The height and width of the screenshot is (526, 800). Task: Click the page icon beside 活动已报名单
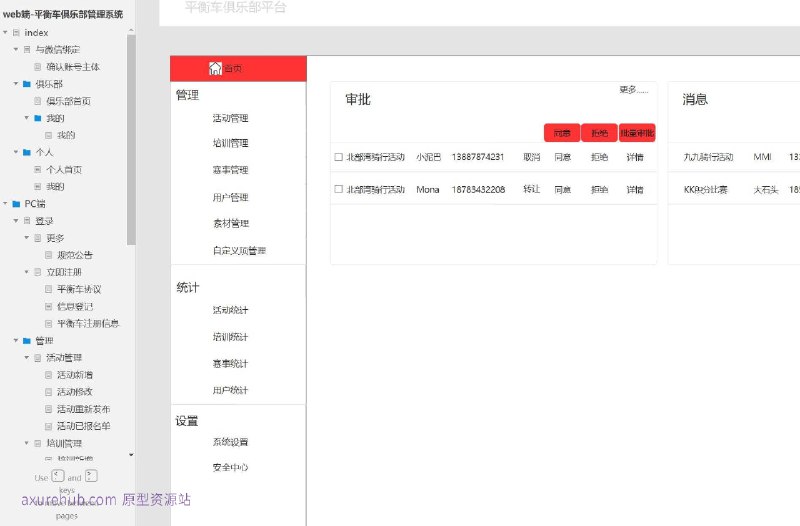(48, 426)
